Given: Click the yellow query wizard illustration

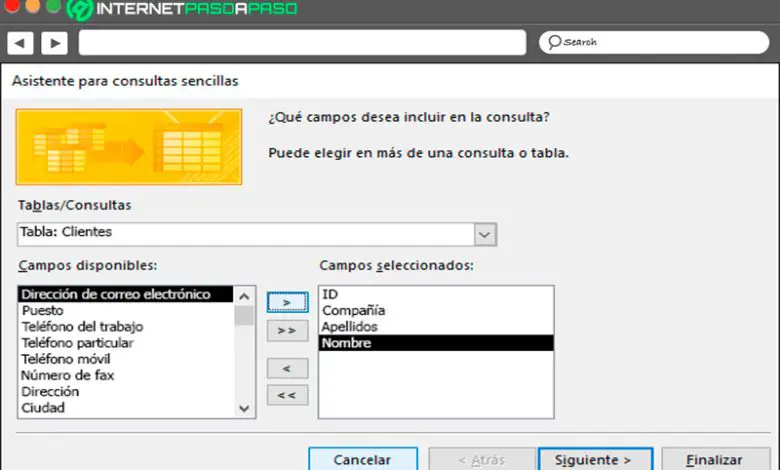Looking at the screenshot, I should coord(129,147).
